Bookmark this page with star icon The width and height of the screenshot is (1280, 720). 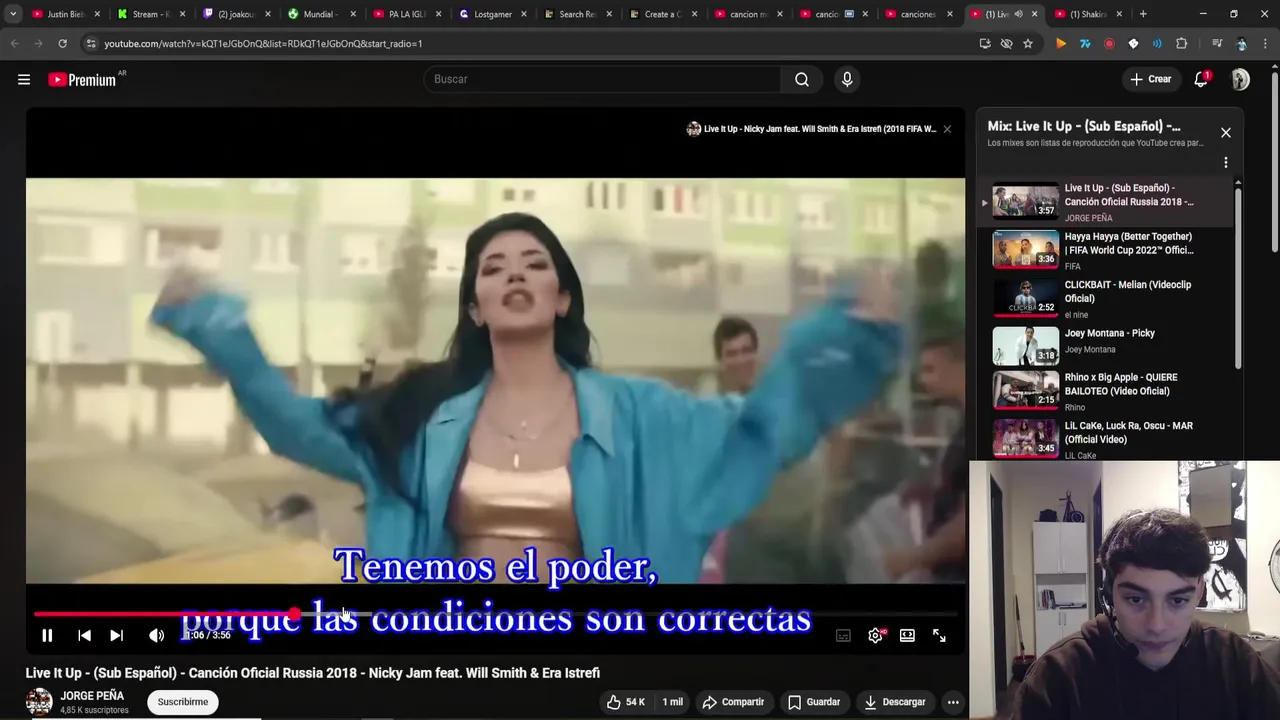1027,44
